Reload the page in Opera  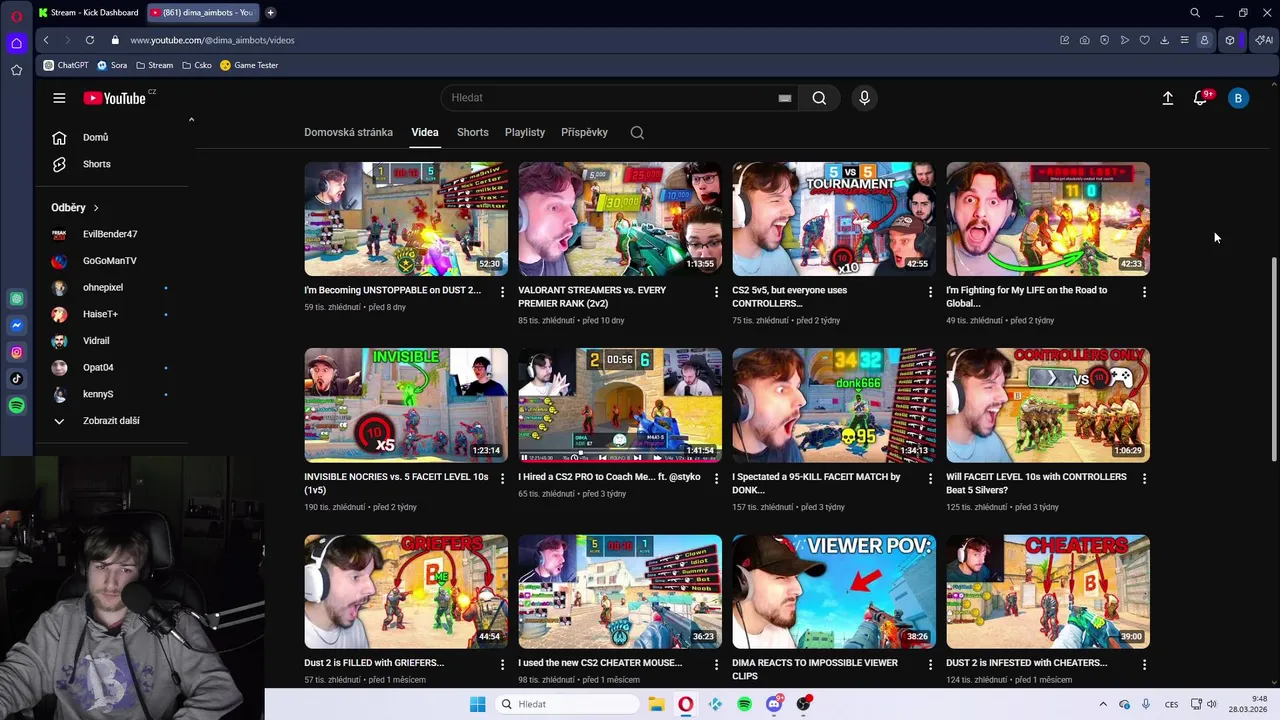(x=90, y=40)
